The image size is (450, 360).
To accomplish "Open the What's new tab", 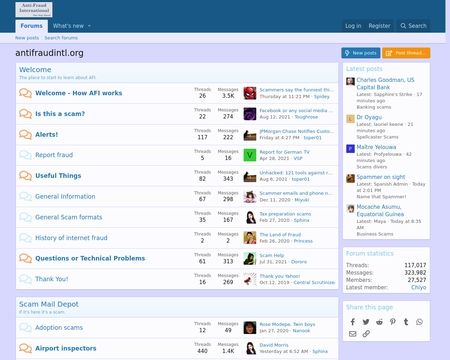I will [68, 26].
